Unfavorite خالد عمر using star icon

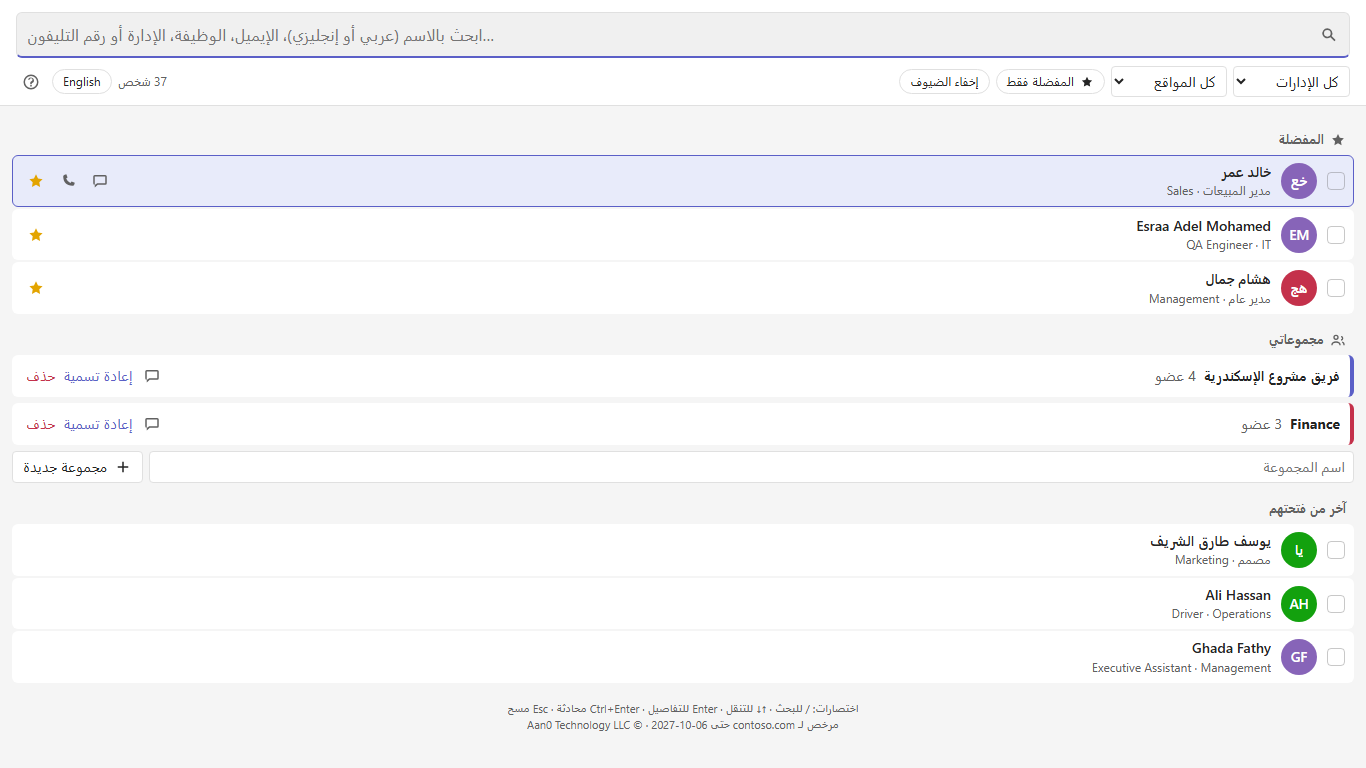(x=36, y=181)
